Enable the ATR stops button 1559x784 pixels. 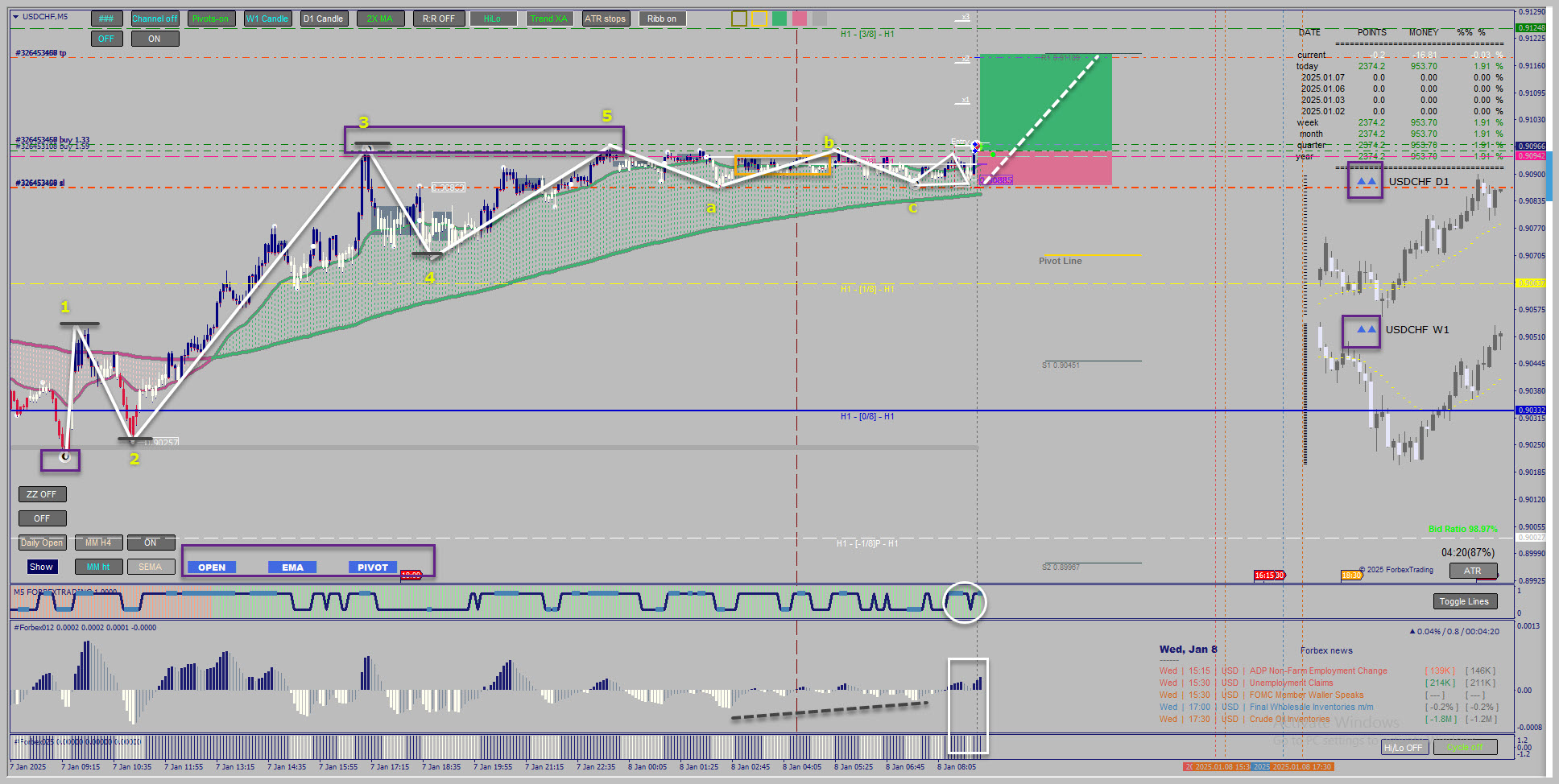coord(606,19)
